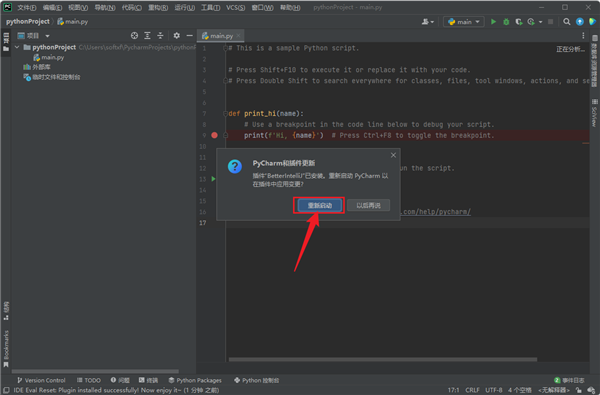Open the 代码(C) menu
The width and height of the screenshot is (600, 395).
click(x=132, y=8)
